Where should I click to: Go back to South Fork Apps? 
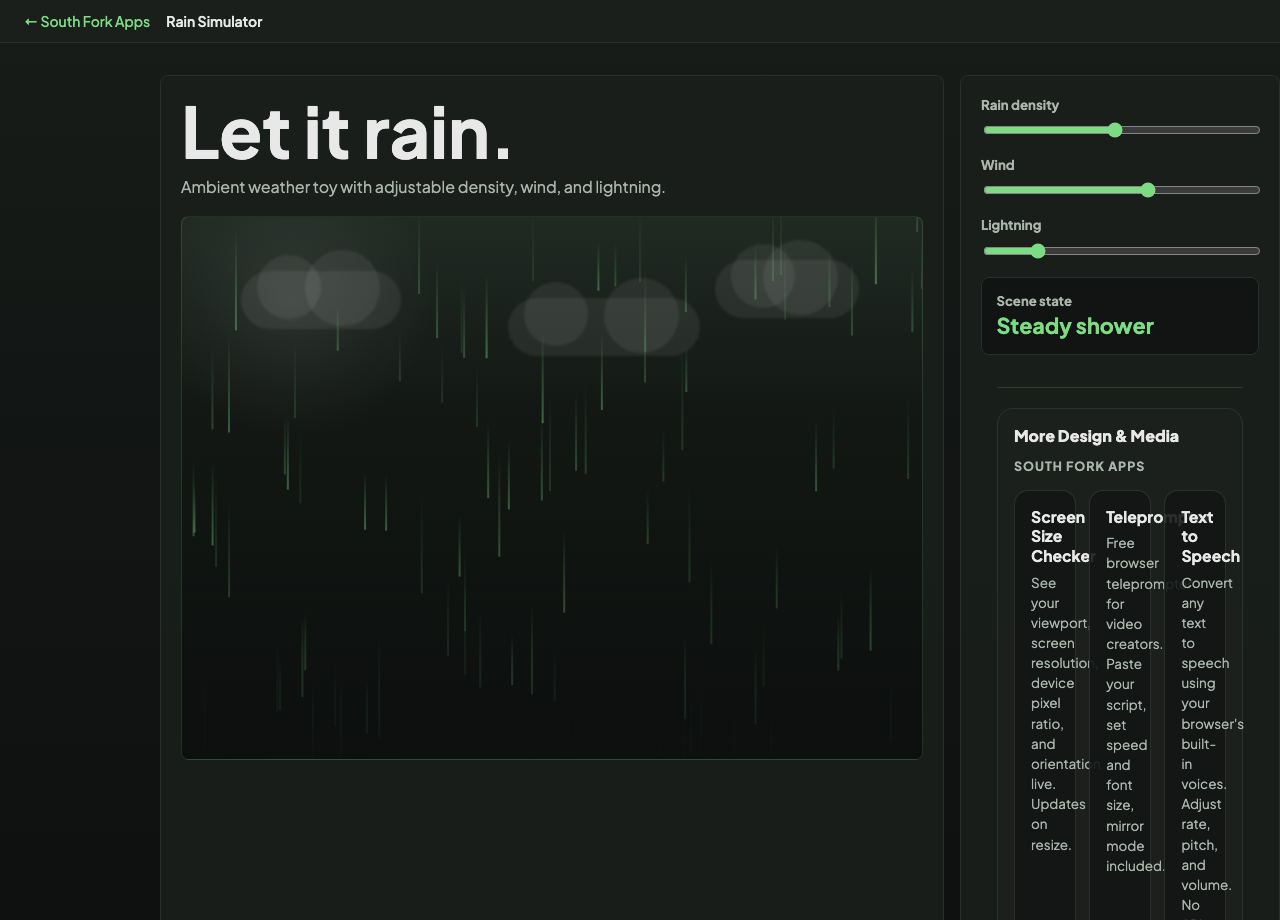click(87, 21)
